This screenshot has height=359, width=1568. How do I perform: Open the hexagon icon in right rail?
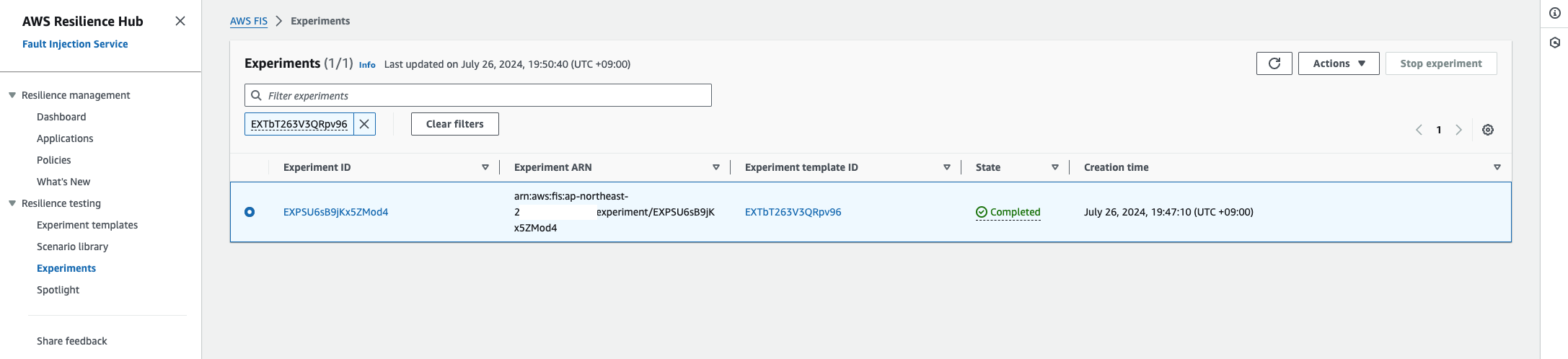coord(1555,43)
